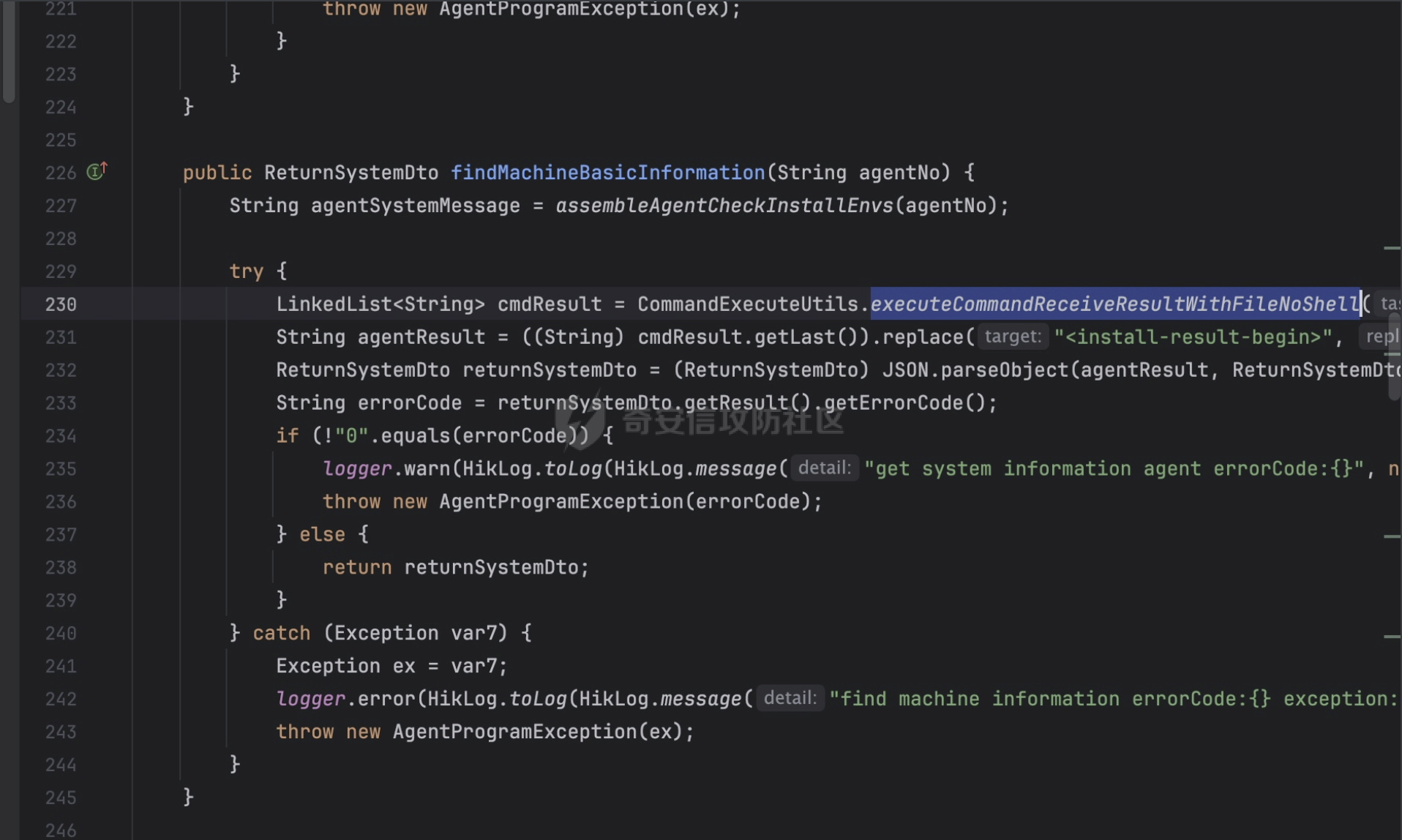Screen dimensions: 1402x840
Task: Click the catch (Exception var7) clause
Action: coord(381,633)
